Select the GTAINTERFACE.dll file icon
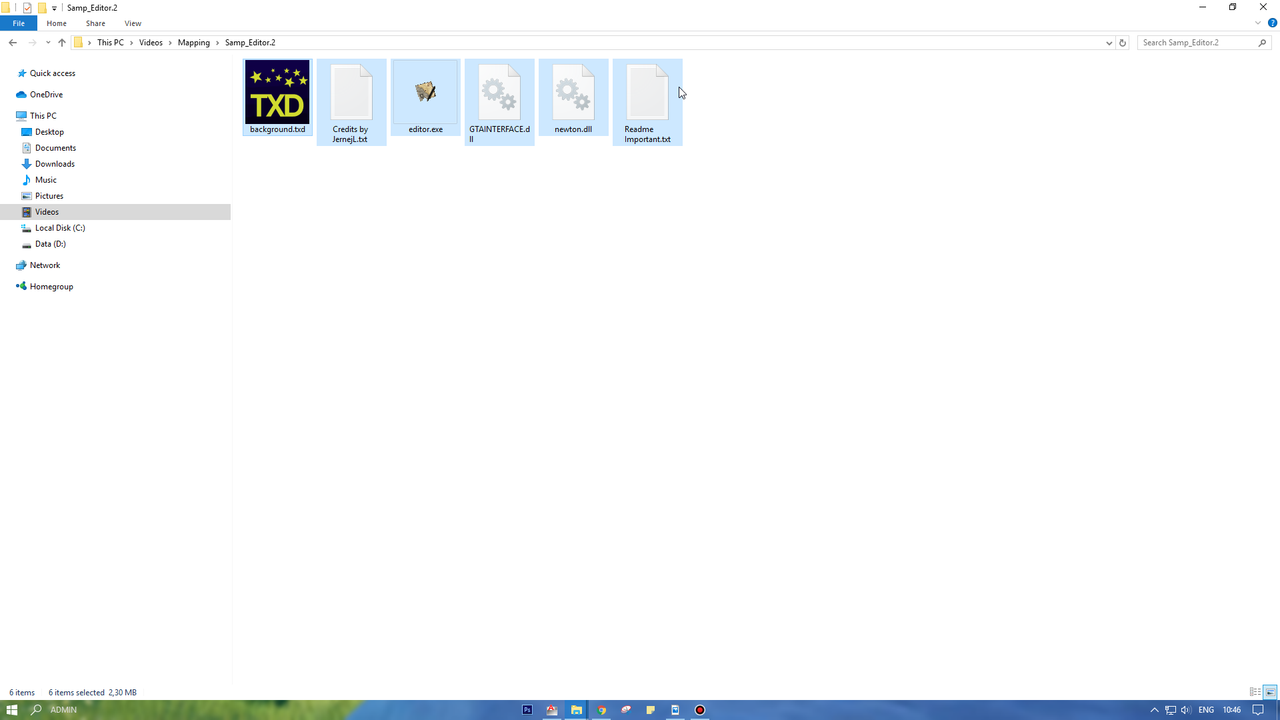Screen dimensions: 1280x720 [499, 92]
